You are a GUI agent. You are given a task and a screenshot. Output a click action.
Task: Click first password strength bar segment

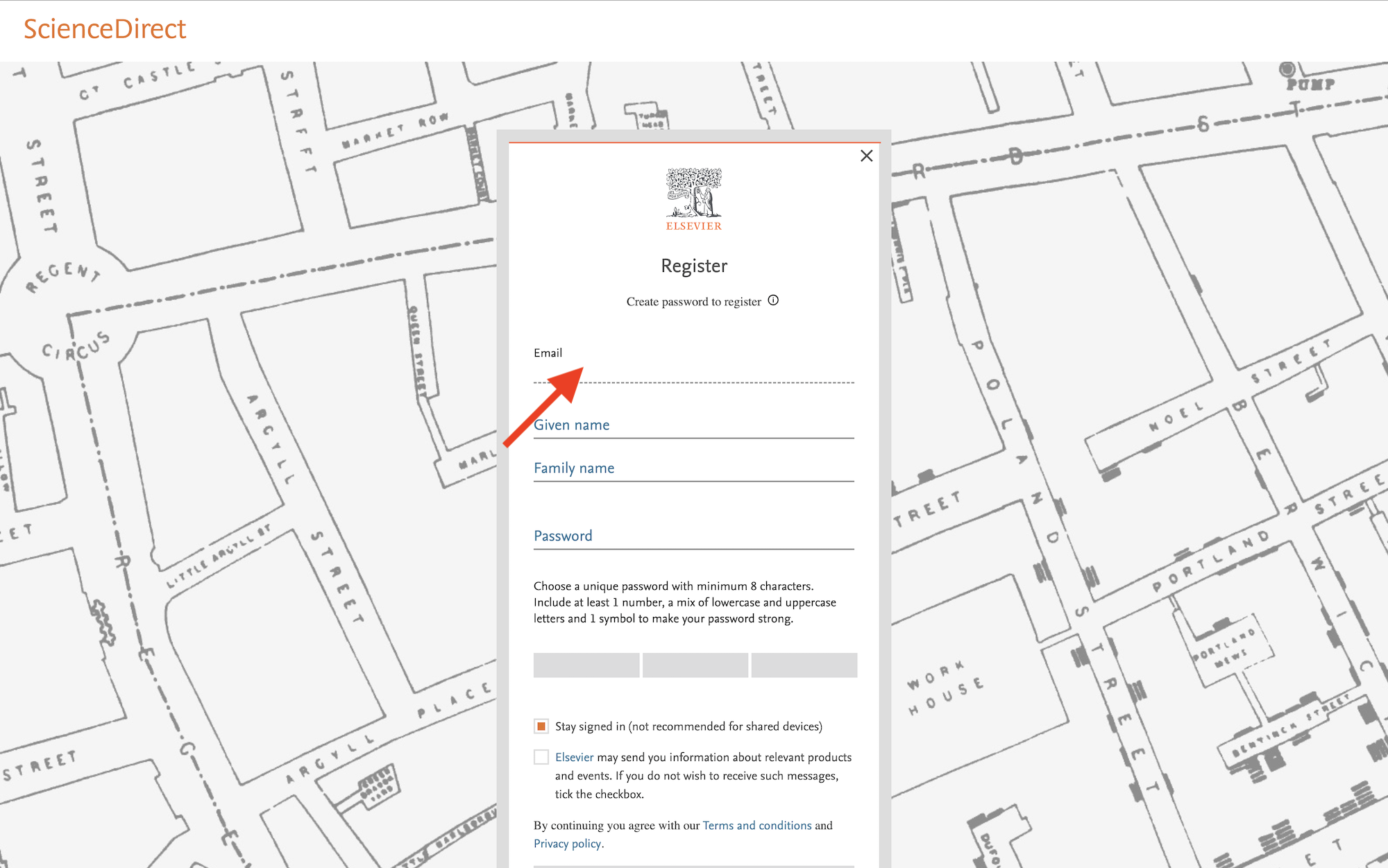(x=586, y=665)
